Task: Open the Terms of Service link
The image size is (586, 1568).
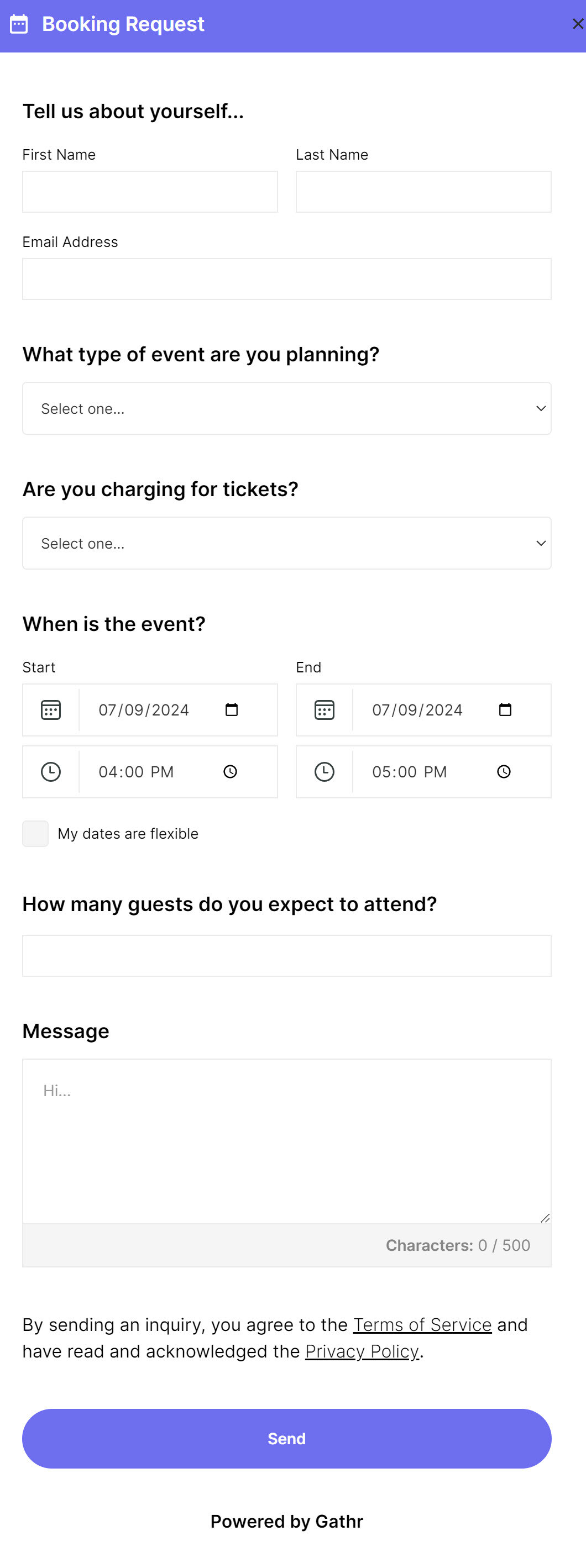Action: coord(422,1324)
